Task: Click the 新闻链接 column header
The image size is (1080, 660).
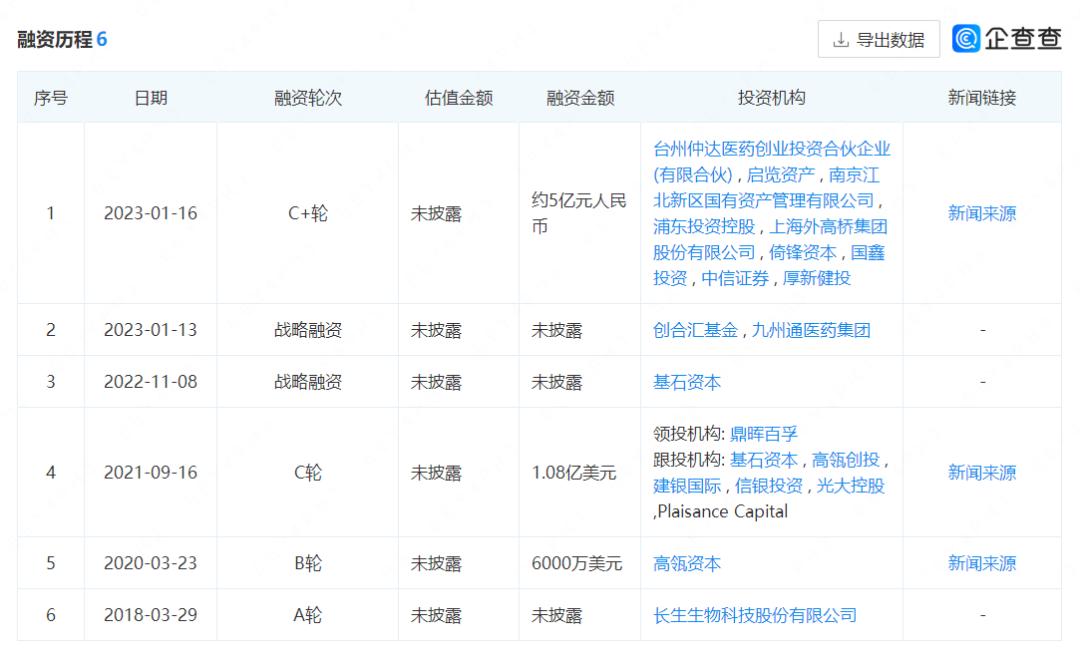Action: (x=982, y=98)
